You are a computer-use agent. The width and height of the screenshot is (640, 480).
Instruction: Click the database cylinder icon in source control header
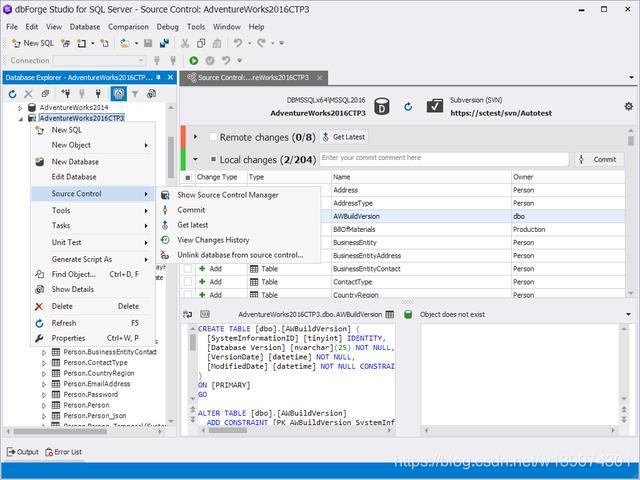click(x=382, y=107)
